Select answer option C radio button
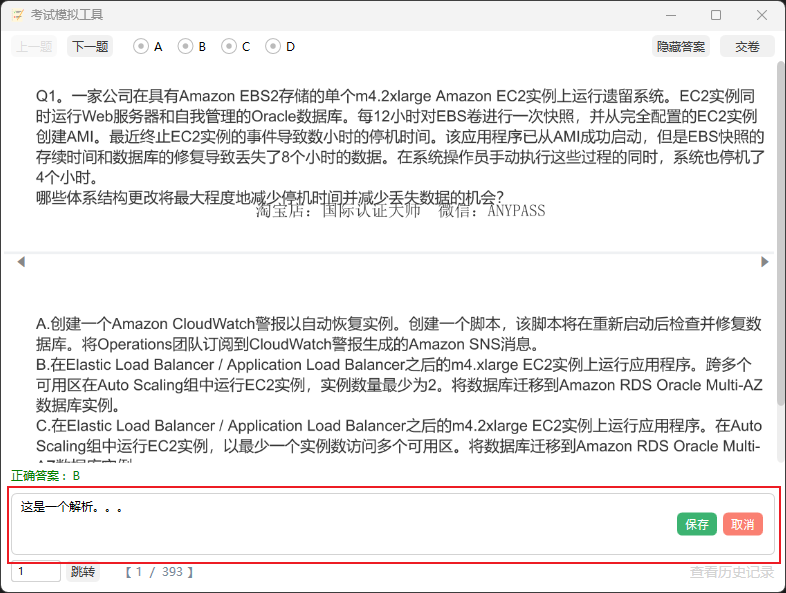The width and height of the screenshot is (786, 593). point(229,47)
